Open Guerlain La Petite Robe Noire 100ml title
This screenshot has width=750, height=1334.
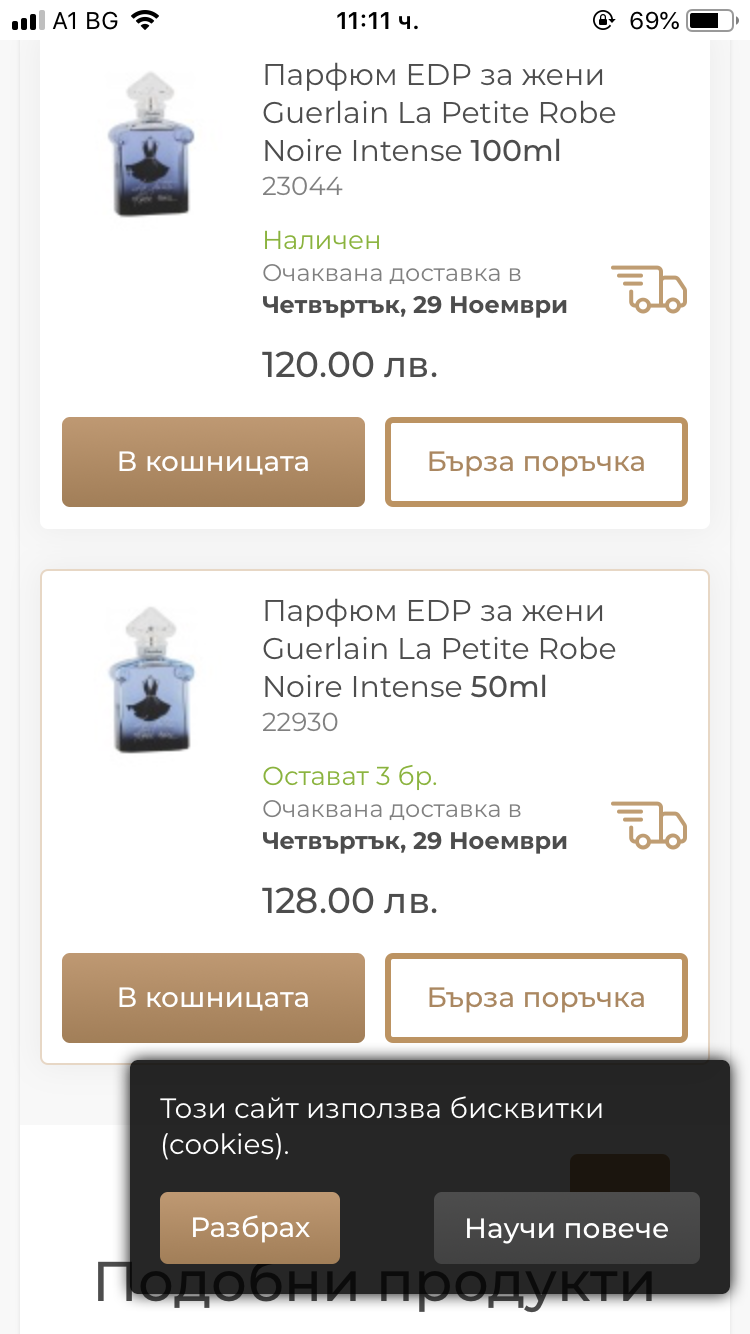coord(439,113)
